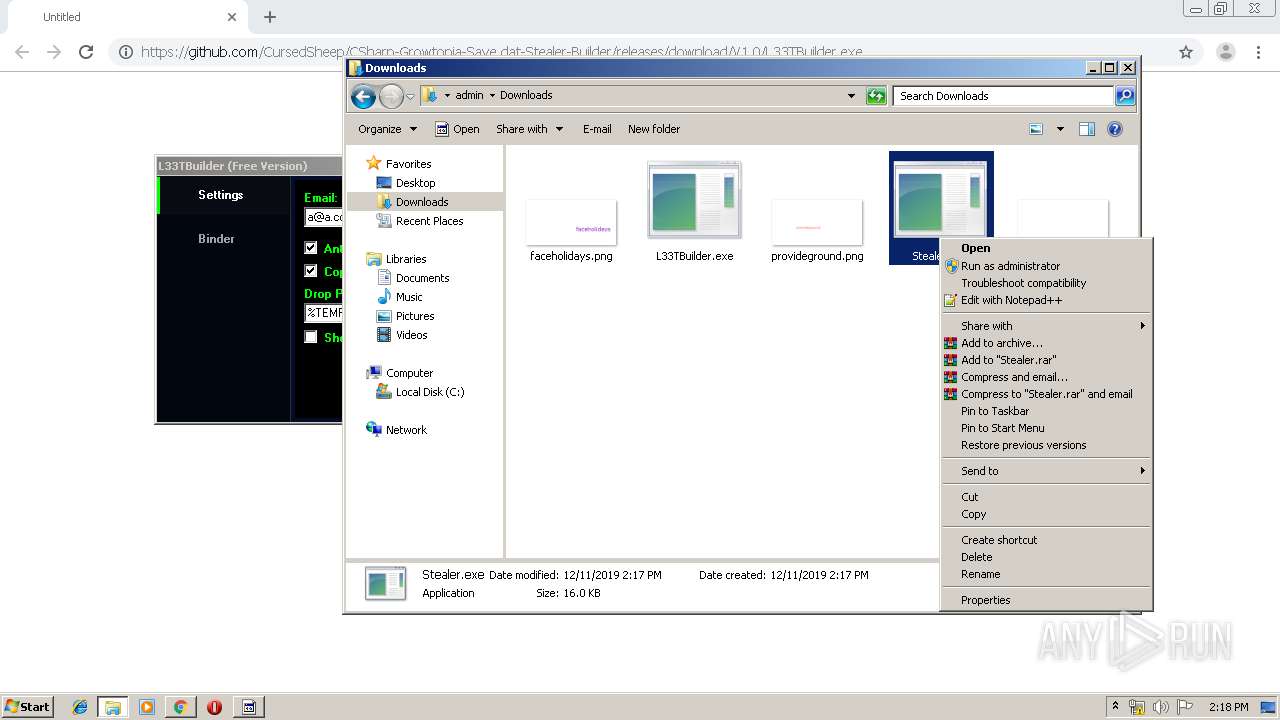Launch Internet Explorer from taskbar
The height and width of the screenshot is (720, 1280).
click(x=80, y=707)
